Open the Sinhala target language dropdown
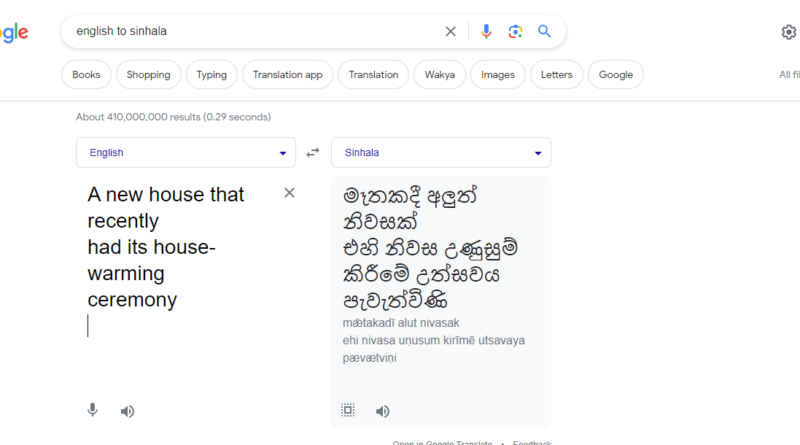 441,153
